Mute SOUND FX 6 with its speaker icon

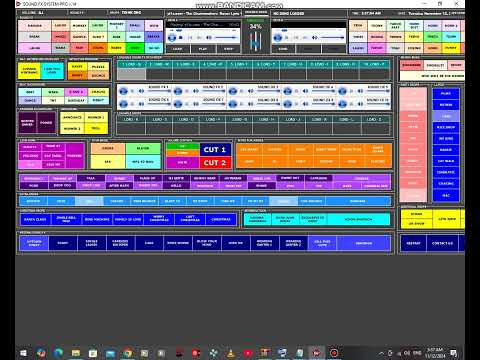pyautogui.click(x=141, y=104)
